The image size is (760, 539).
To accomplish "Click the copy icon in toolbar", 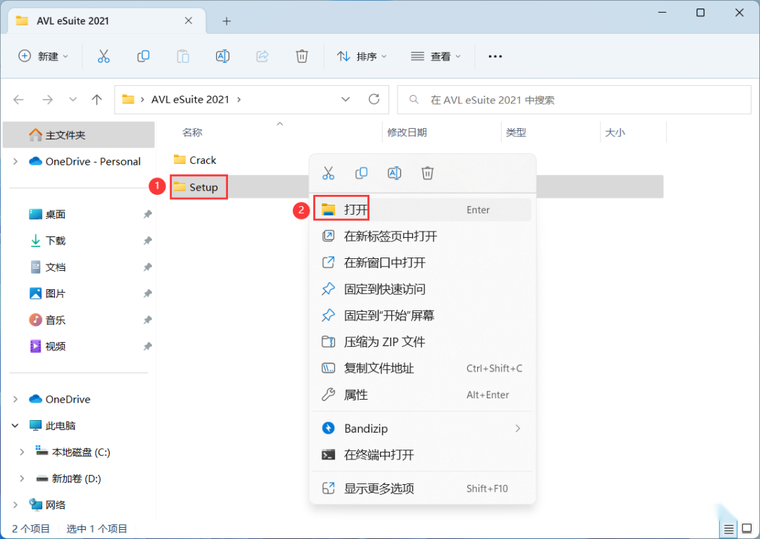I will click(143, 56).
